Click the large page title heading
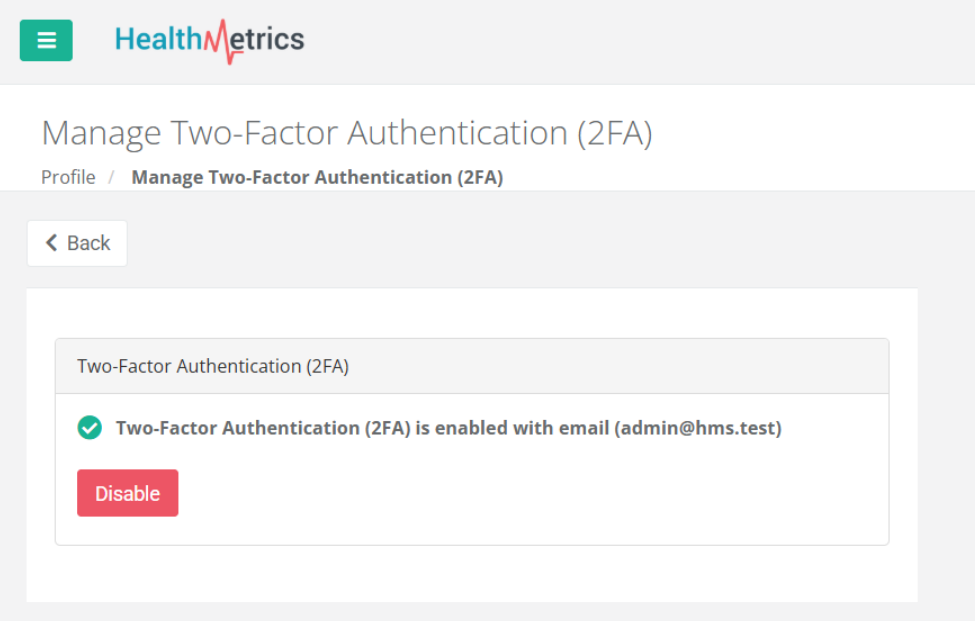 346,133
